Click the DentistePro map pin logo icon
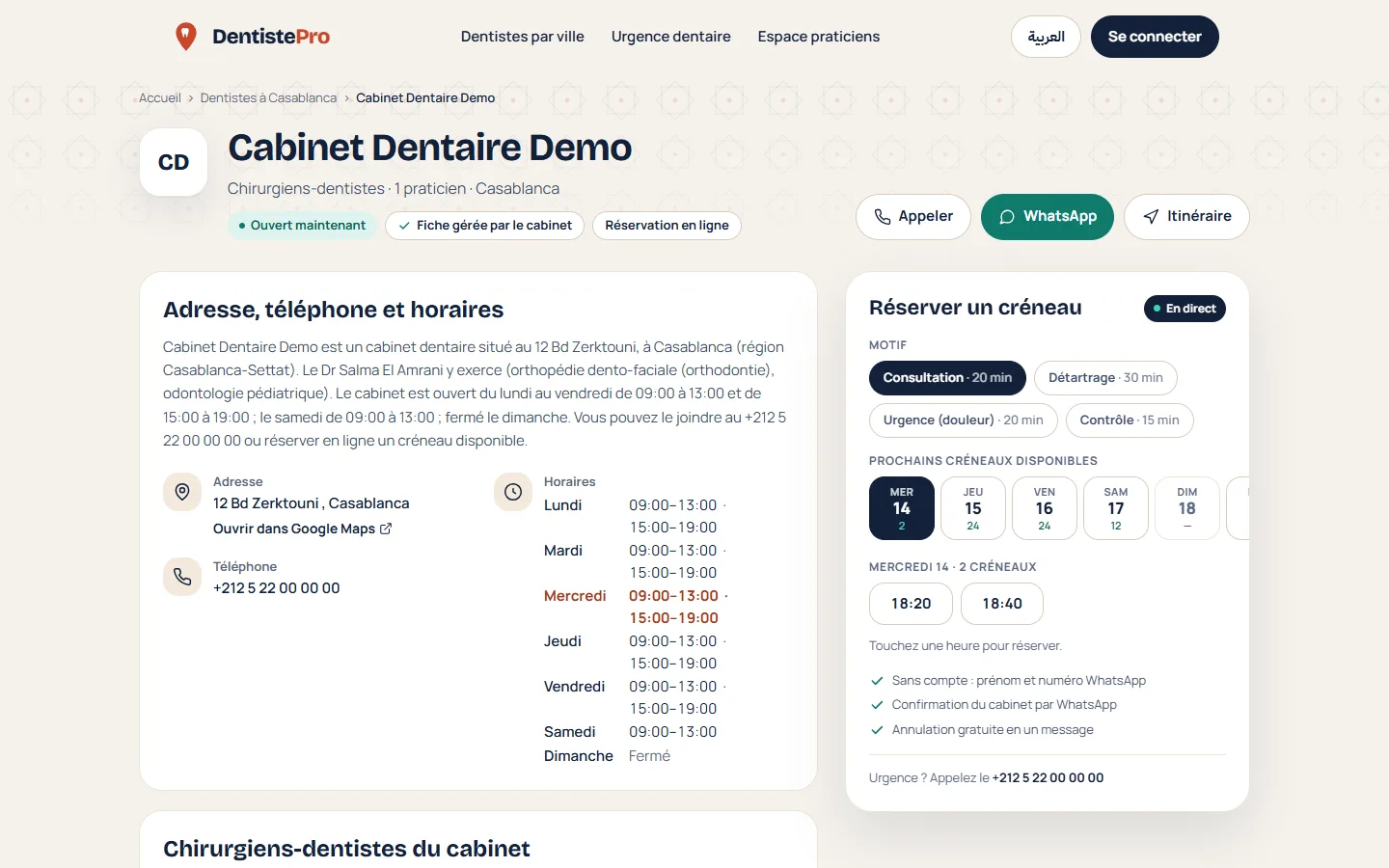The height and width of the screenshot is (868, 1389). coord(186,37)
